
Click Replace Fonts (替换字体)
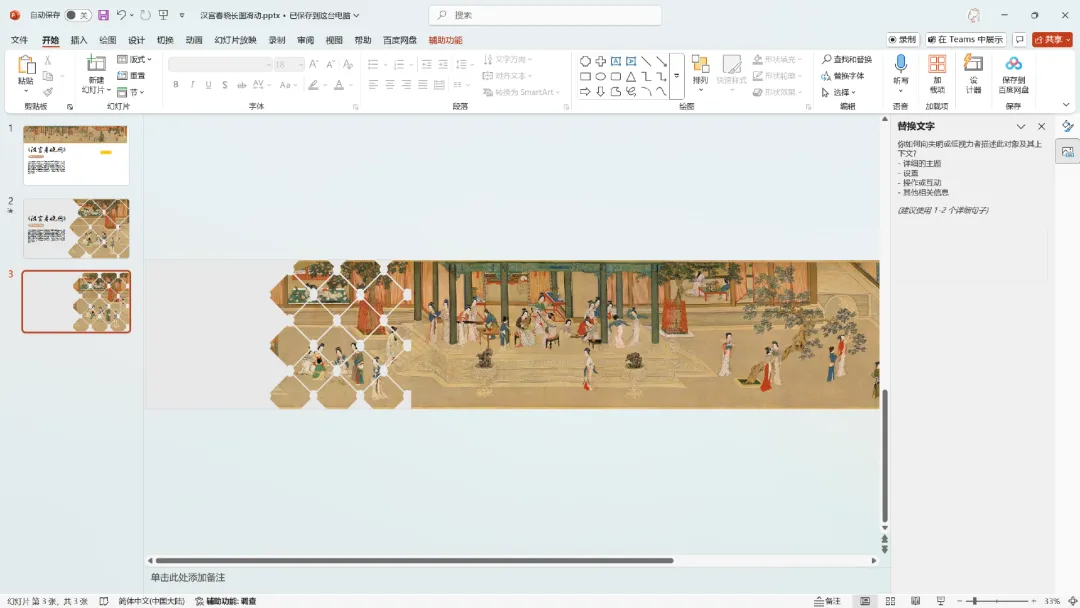coord(842,76)
